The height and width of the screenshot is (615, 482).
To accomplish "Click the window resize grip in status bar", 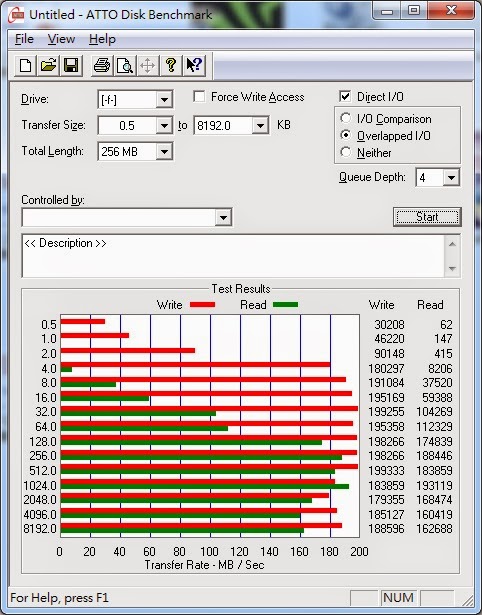I will 467,599.
